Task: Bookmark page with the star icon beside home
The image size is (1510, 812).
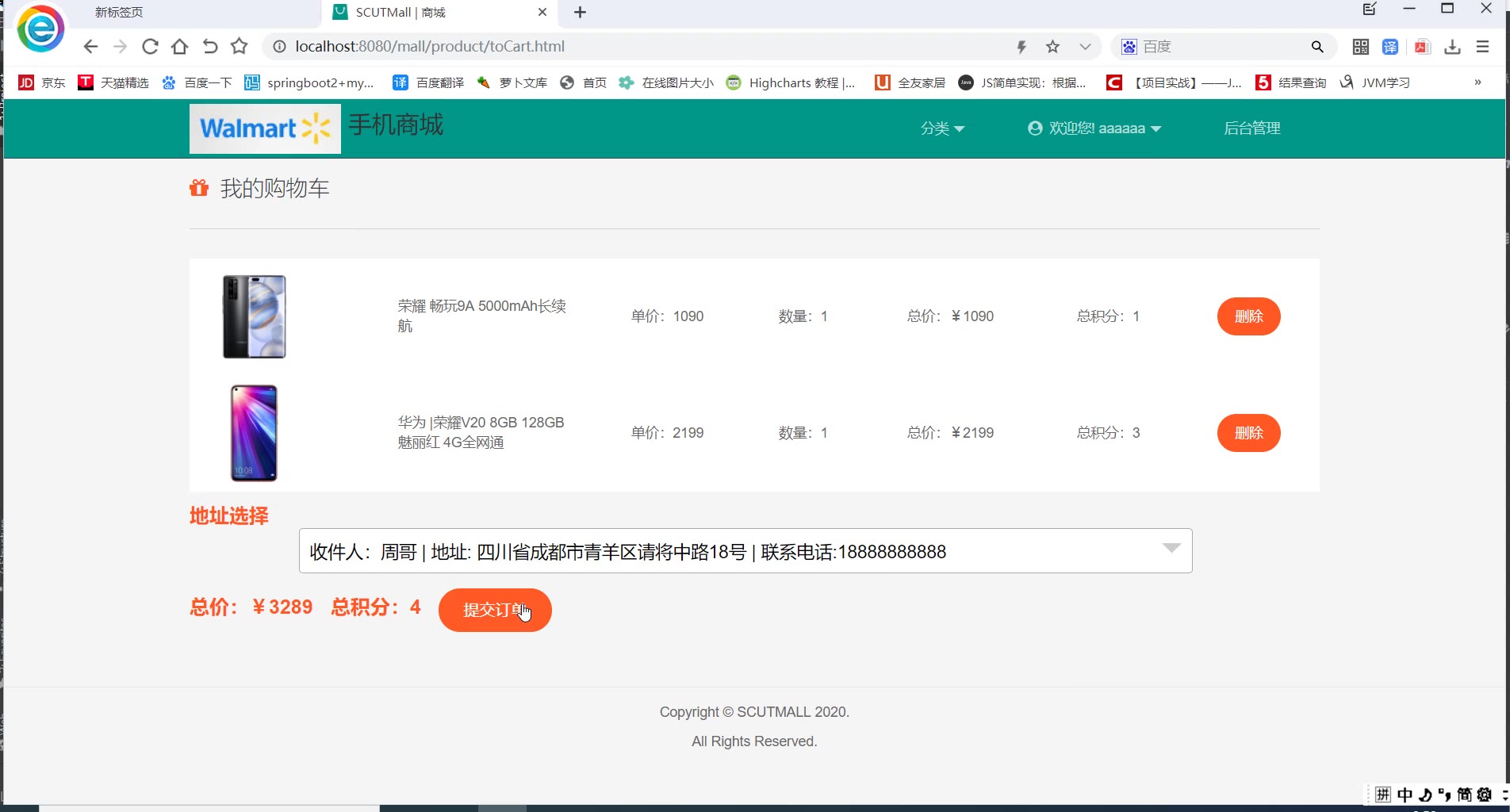Action: click(x=240, y=47)
